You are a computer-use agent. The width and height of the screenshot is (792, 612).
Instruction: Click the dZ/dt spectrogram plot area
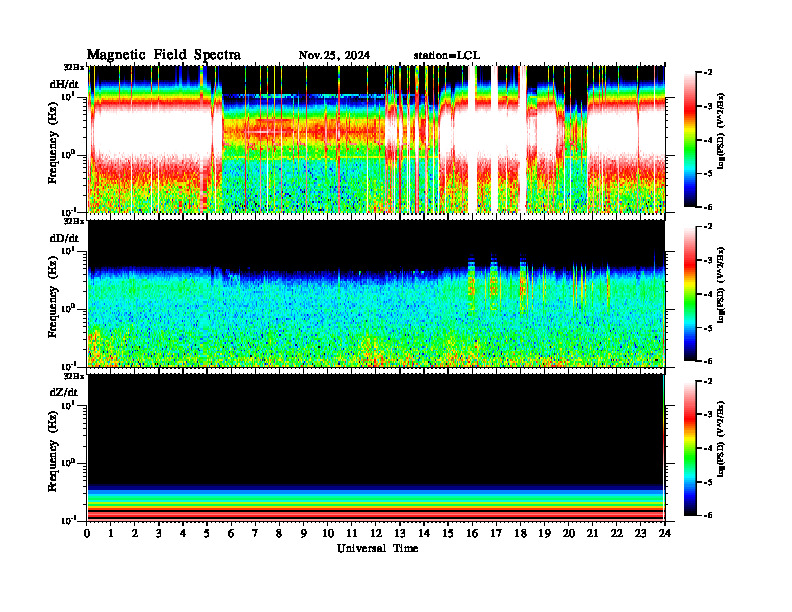point(376,447)
